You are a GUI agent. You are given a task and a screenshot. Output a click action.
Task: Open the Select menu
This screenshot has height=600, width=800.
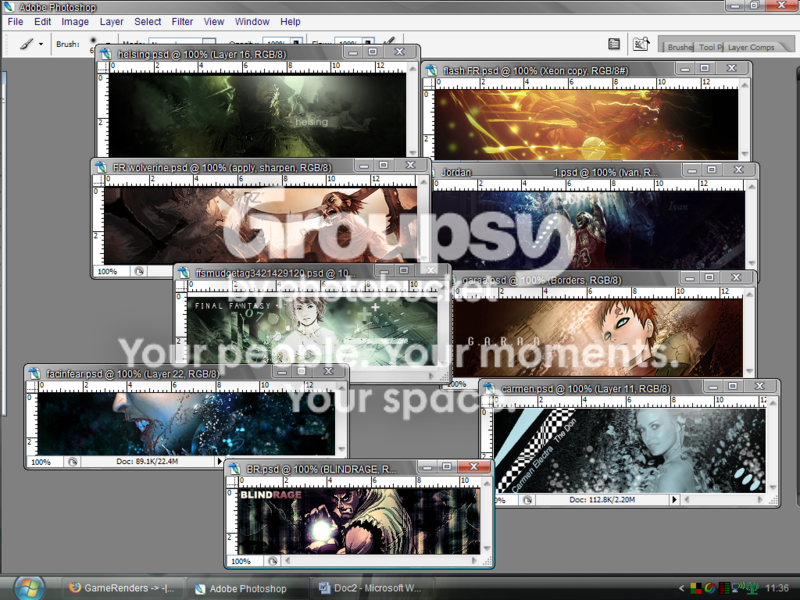(x=147, y=21)
